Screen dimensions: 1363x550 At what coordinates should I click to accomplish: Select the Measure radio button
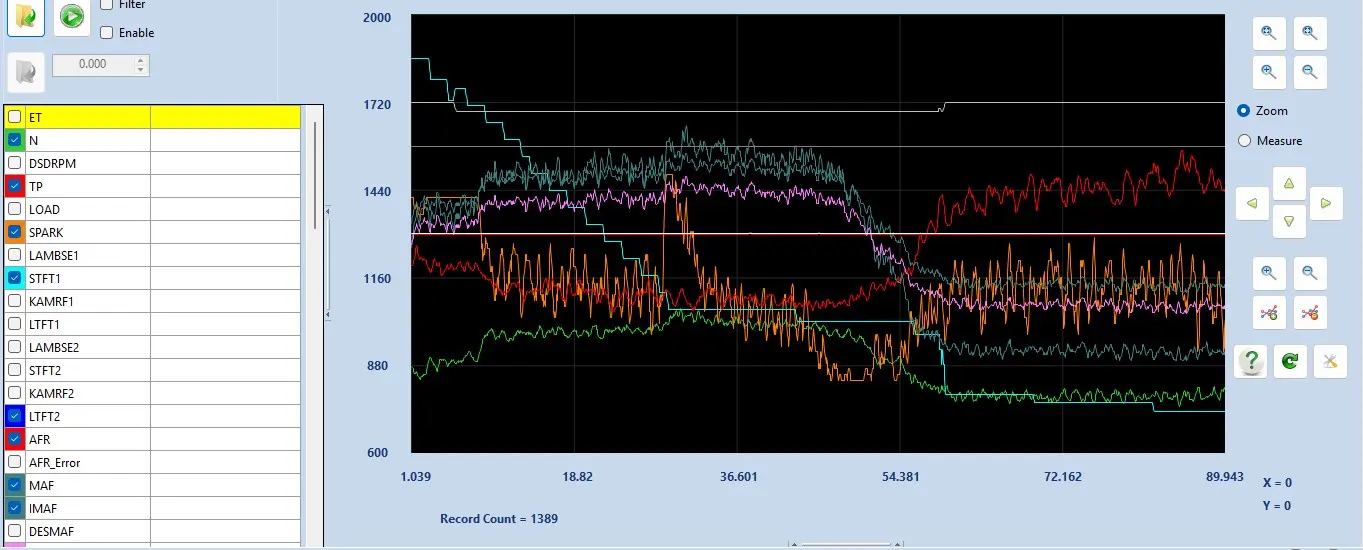pyautogui.click(x=1245, y=141)
